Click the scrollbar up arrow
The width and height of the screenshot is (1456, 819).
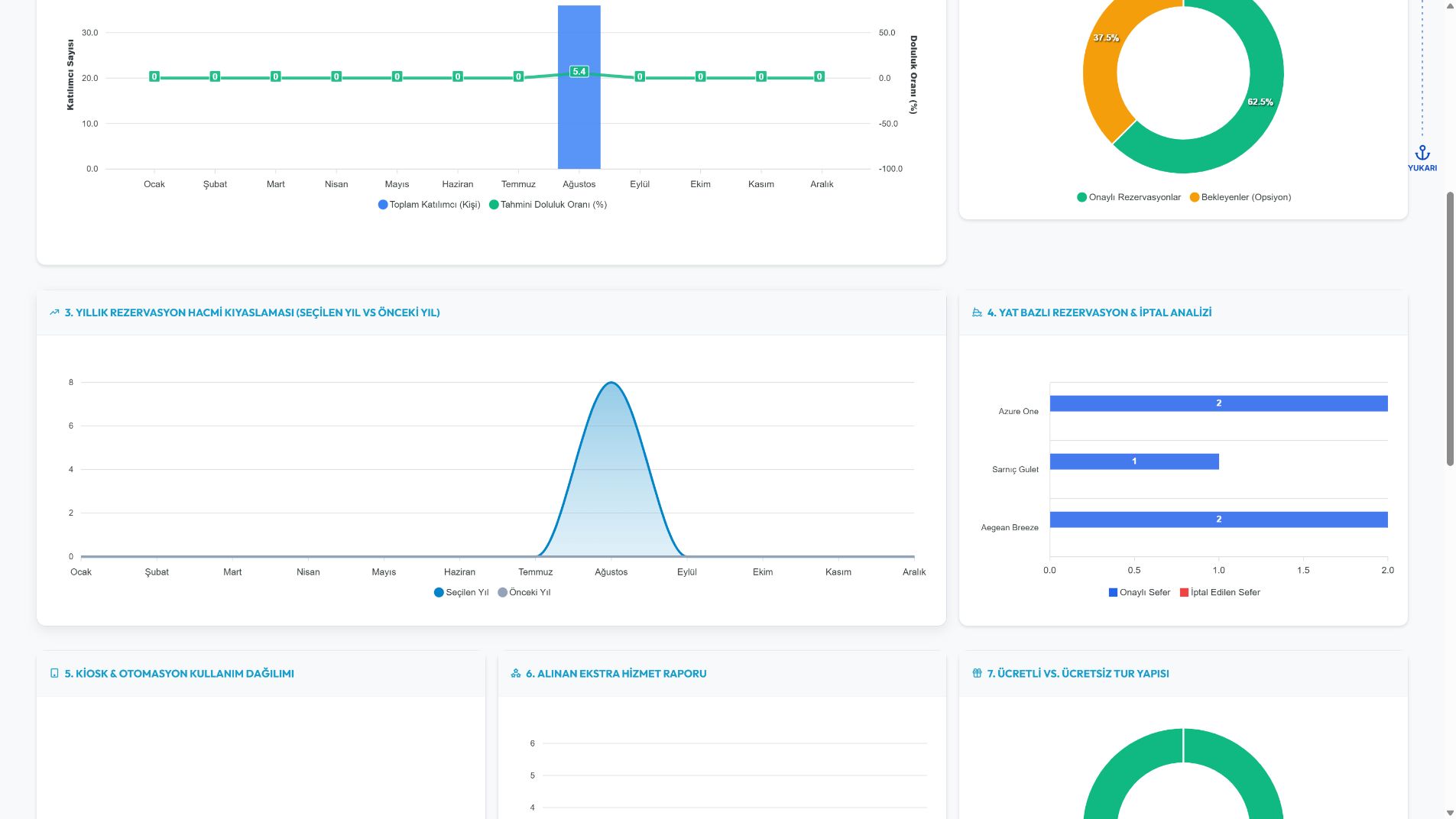[x=1450, y=6]
